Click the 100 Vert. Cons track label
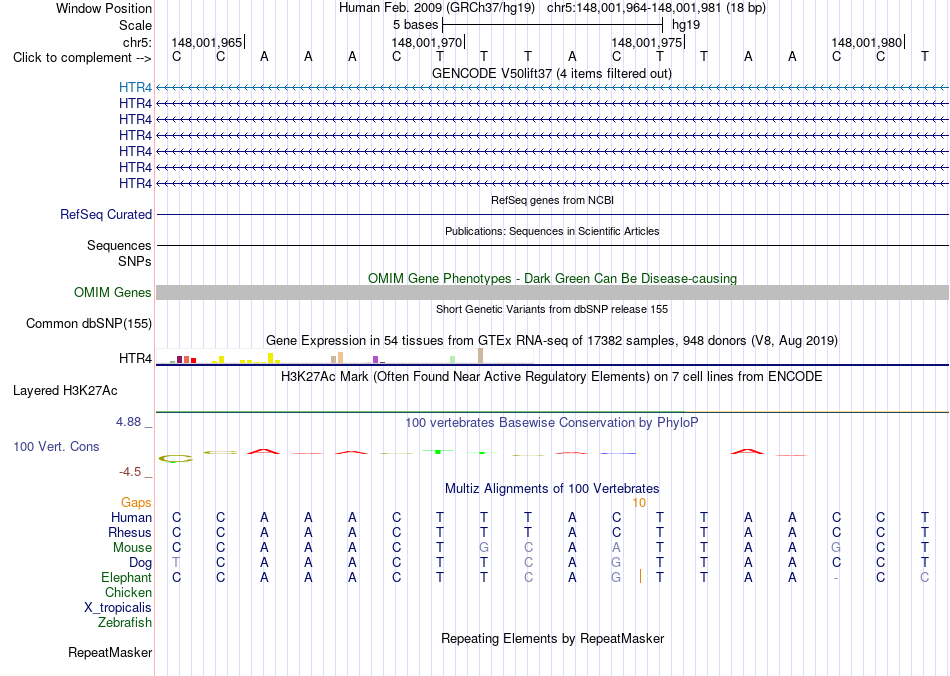Screen dimensions: 950x676 pos(56,446)
